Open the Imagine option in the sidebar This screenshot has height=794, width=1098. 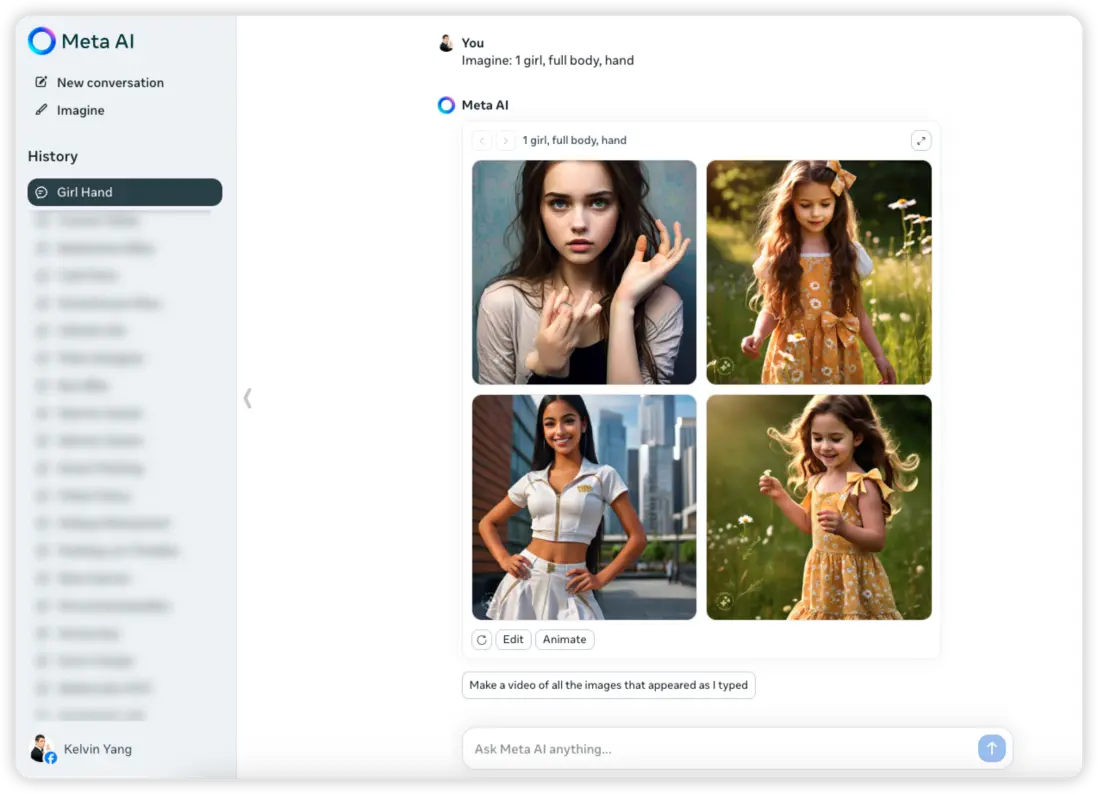click(x=70, y=111)
